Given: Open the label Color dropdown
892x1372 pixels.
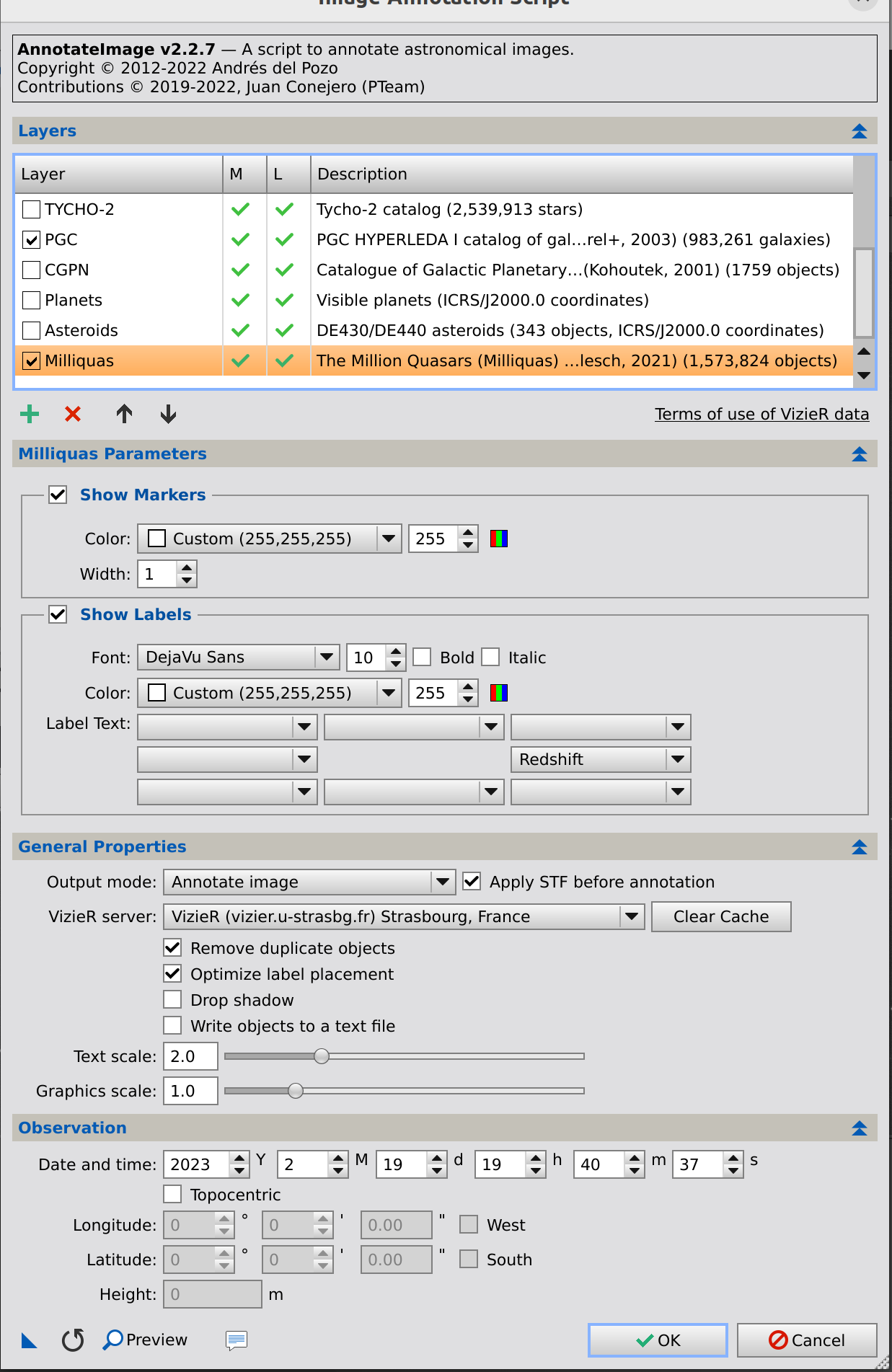Looking at the screenshot, I should click(x=270, y=693).
